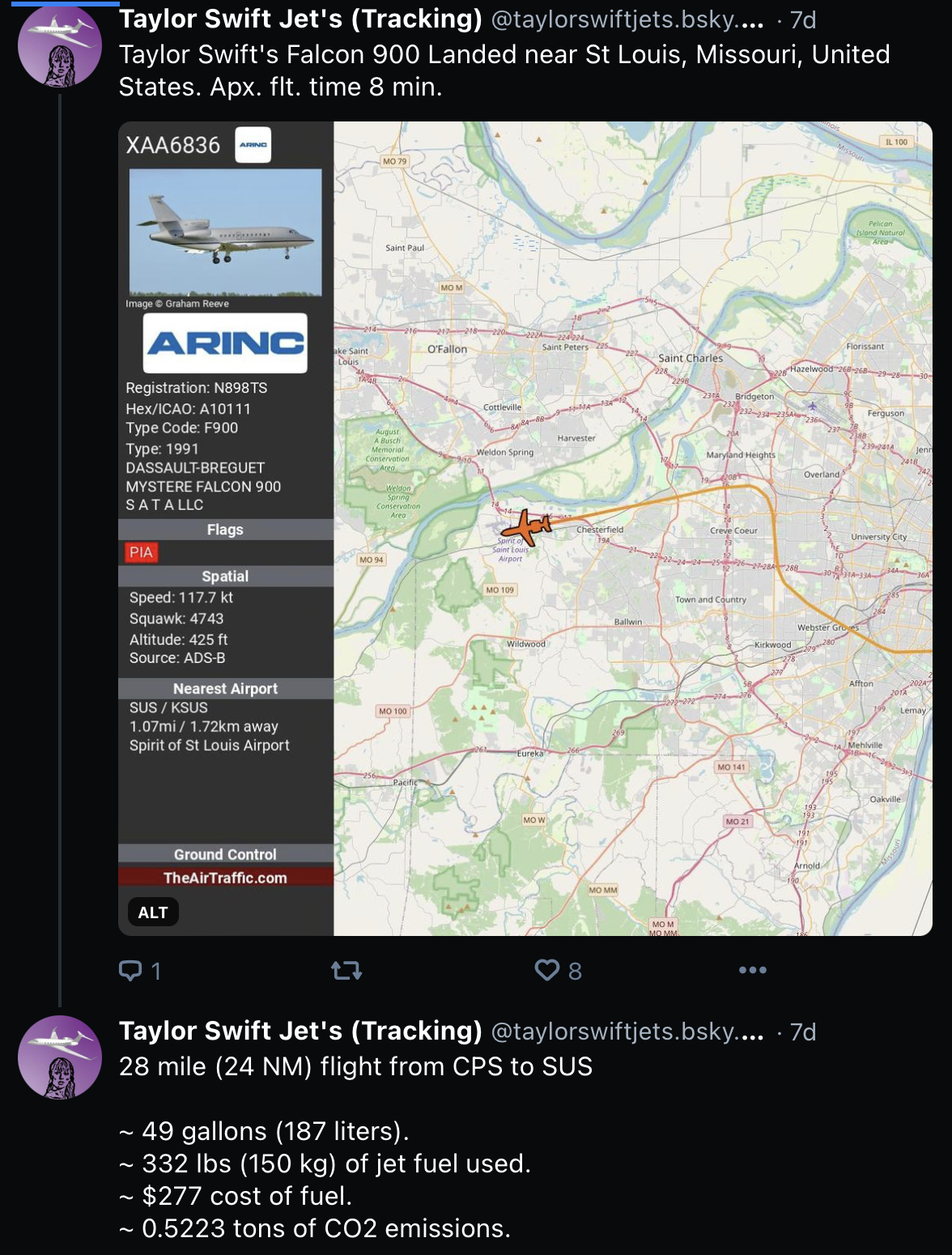The width and height of the screenshot is (952, 1255).
Task: Toggle the ALT badge on the image
Action: pyautogui.click(x=153, y=912)
